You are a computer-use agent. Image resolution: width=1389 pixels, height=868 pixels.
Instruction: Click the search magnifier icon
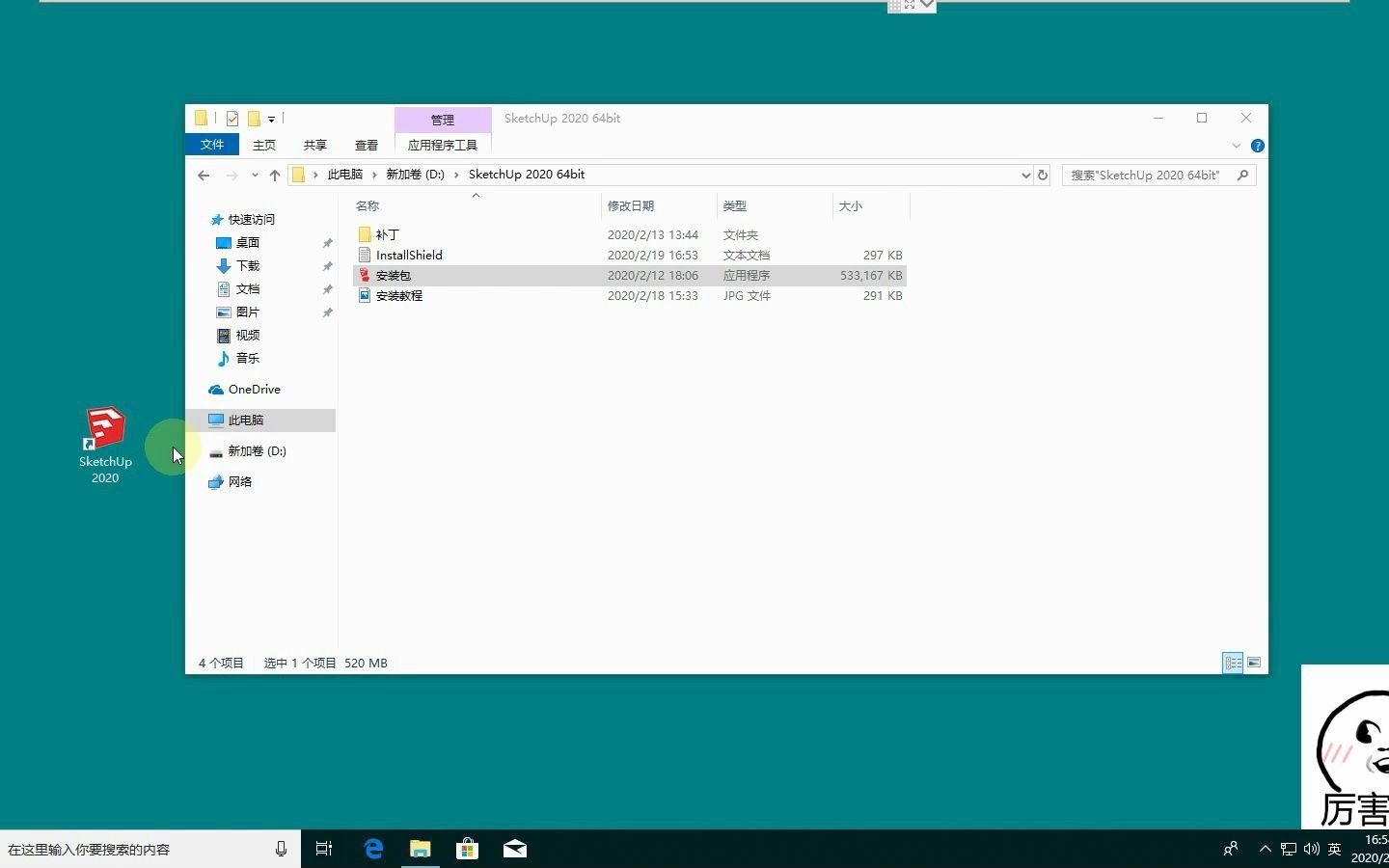pyautogui.click(x=1242, y=175)
